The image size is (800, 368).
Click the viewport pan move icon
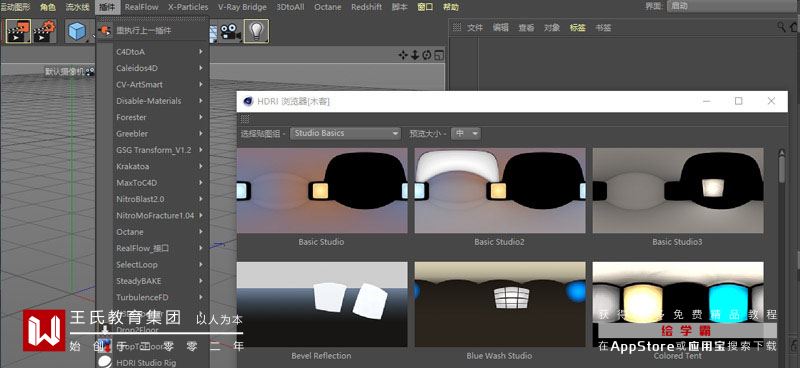(403, 55)
